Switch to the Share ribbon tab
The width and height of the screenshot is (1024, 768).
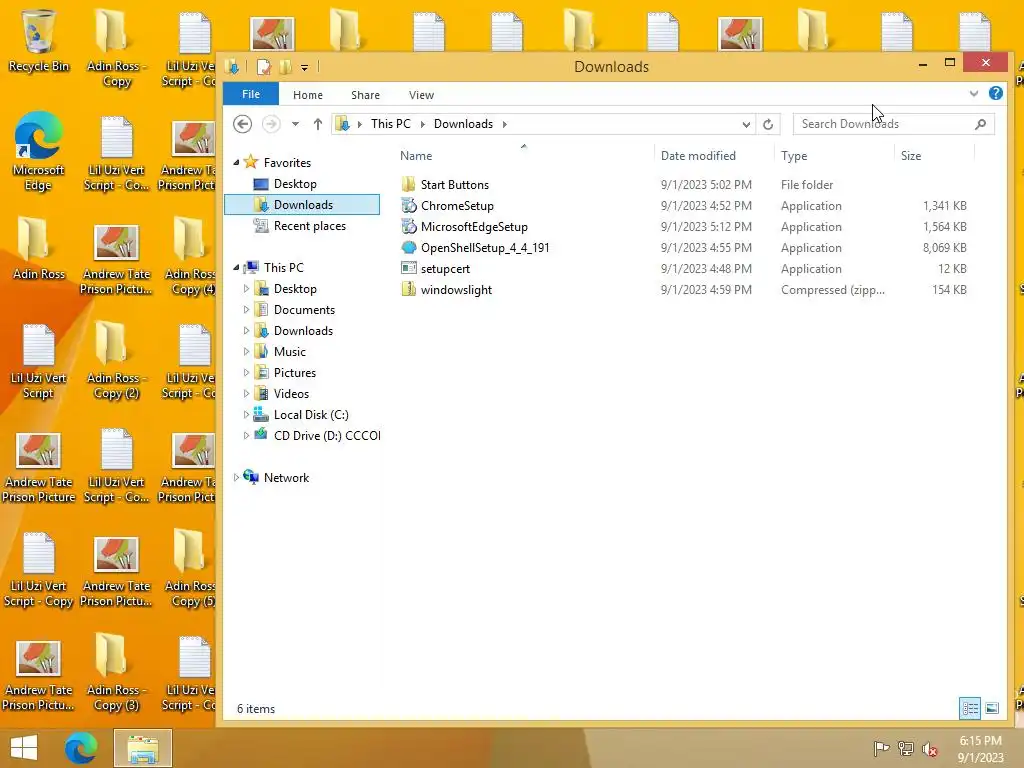[365, 95]
